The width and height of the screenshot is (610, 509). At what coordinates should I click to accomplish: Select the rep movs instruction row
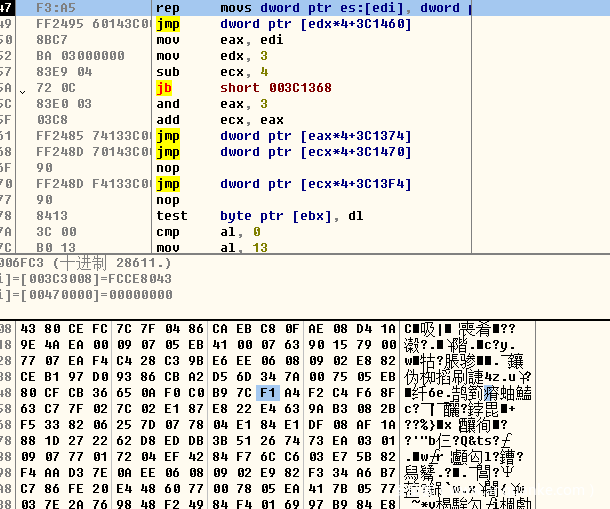click(x=300, y=8)
